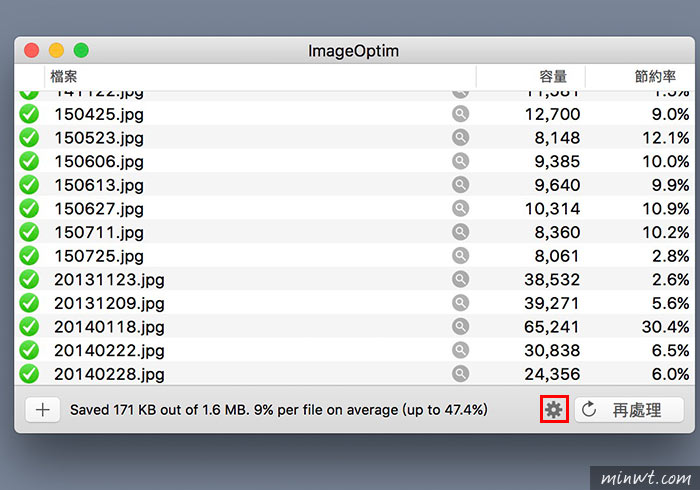Click savings value 5.6%
This screenshot has height=490, width=700.
pos(671,304)
